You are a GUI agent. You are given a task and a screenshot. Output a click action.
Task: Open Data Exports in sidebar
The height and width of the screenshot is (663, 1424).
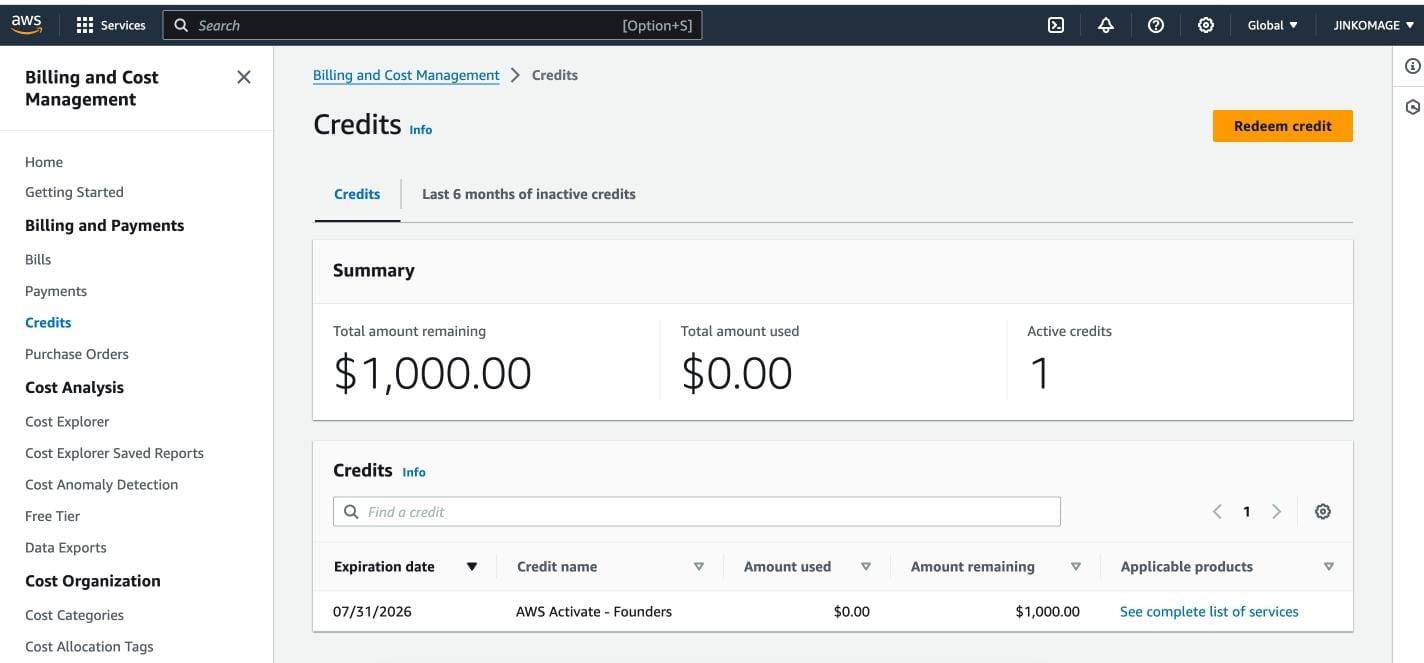(x=65, y=548)
